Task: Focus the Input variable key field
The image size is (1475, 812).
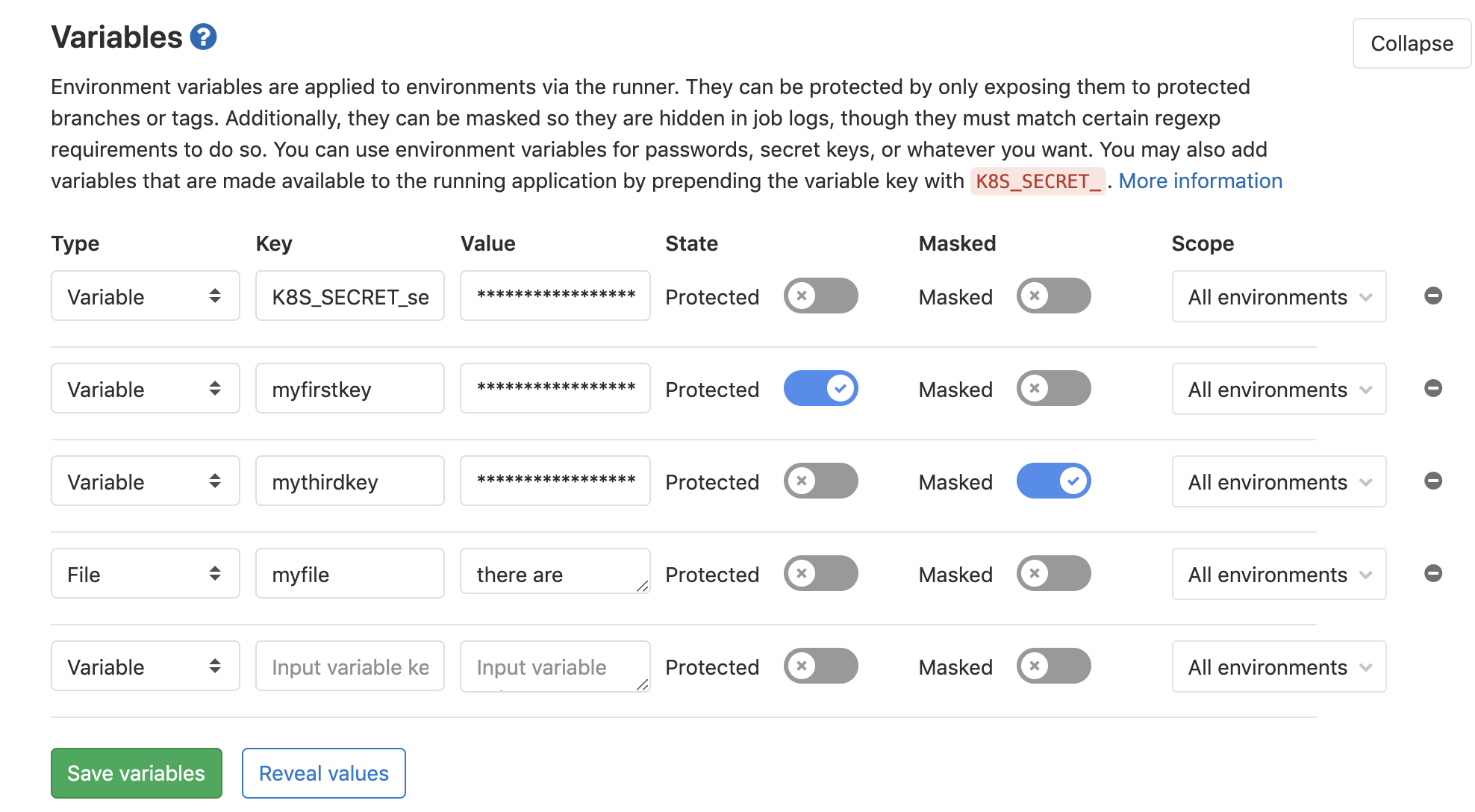Action: tap(350, 666)
